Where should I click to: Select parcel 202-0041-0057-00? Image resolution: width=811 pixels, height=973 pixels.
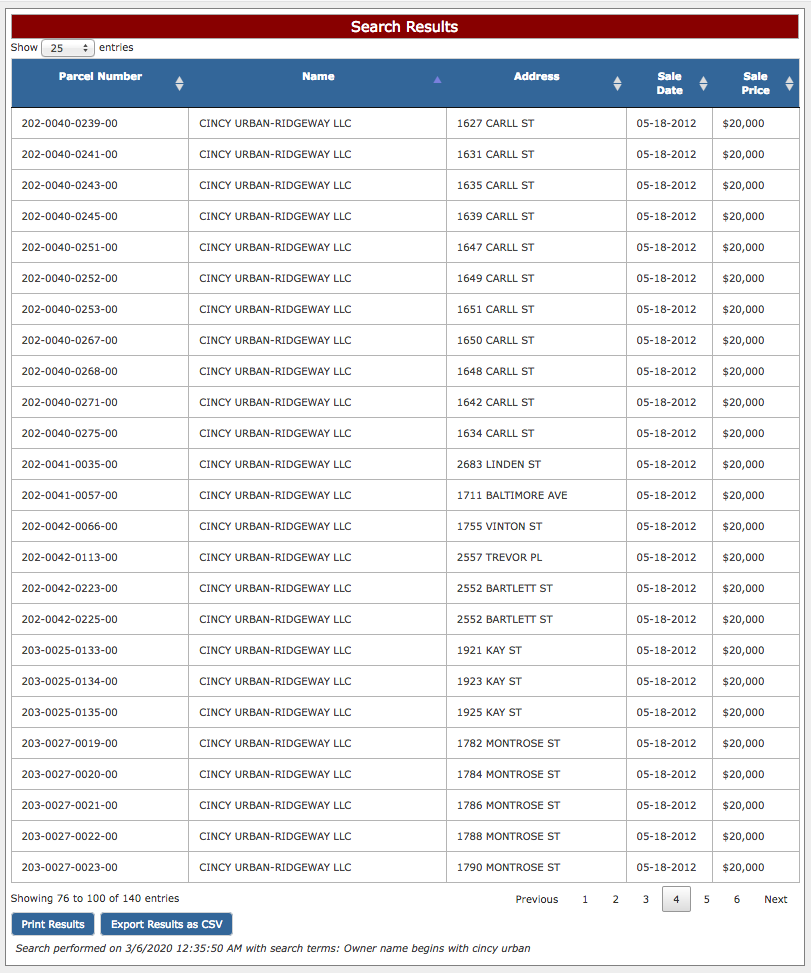click(x=69, y=496)
